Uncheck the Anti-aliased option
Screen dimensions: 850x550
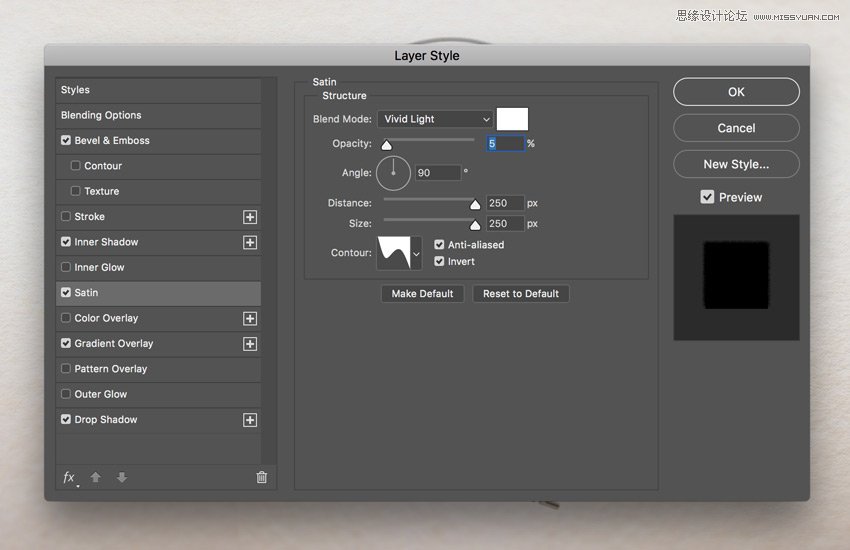pos(439,245)
